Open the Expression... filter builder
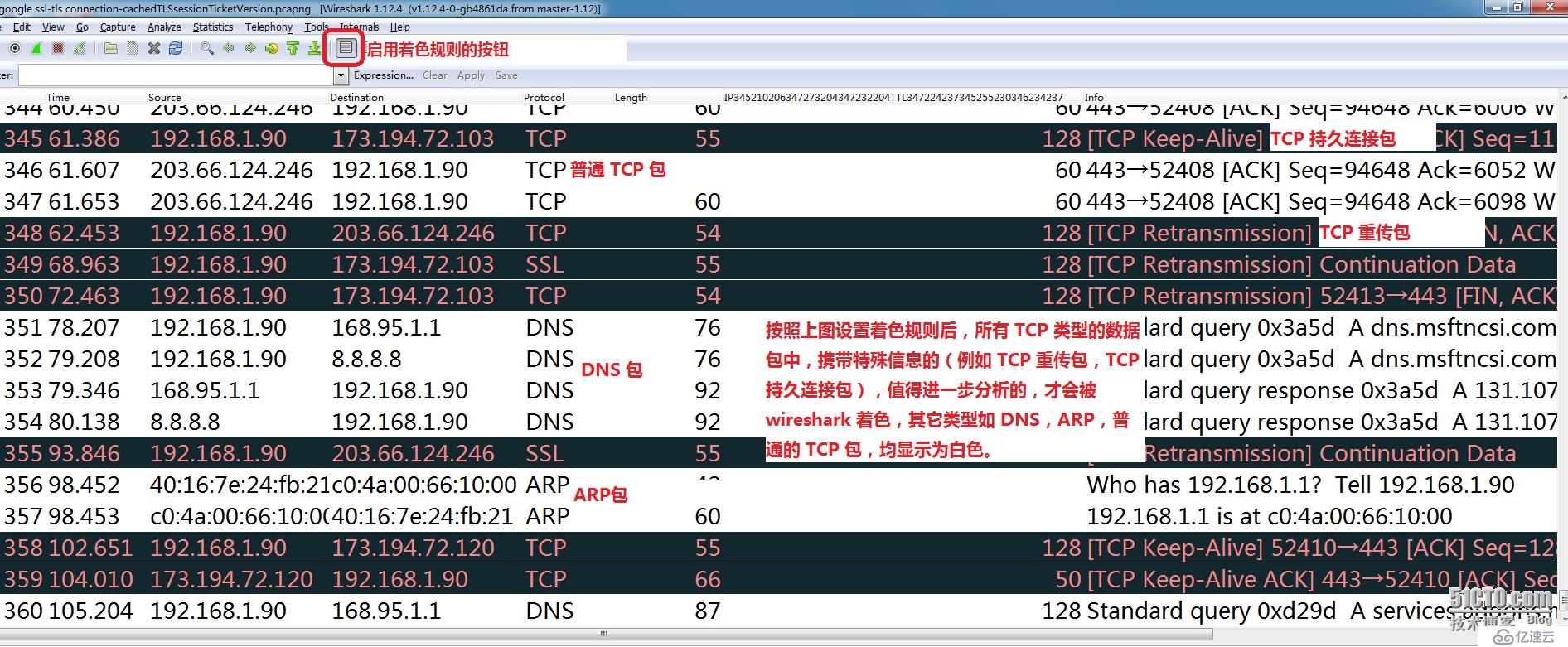1568x647 pixels. point(384,75)
